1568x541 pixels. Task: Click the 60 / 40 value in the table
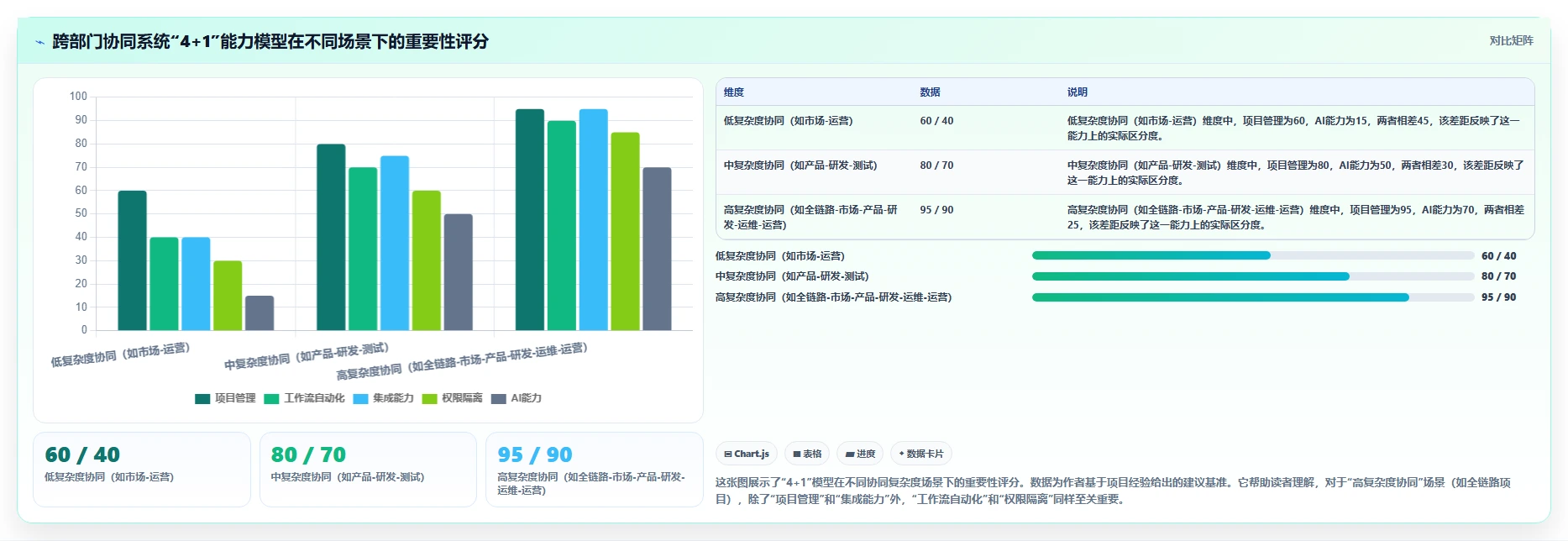936,121
